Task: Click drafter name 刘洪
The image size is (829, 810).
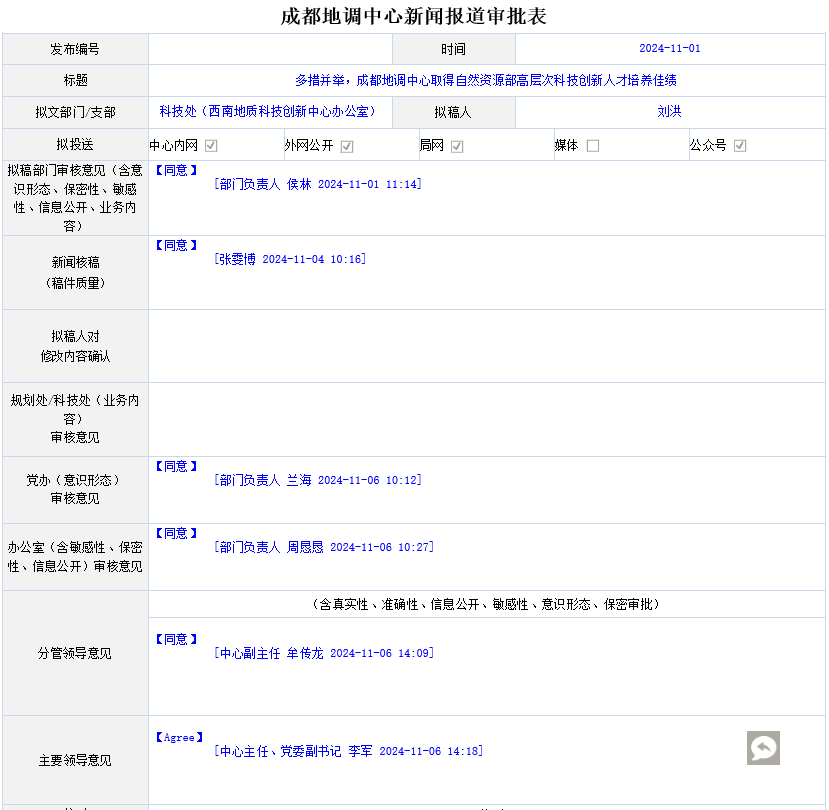Action: pos(669,112)
